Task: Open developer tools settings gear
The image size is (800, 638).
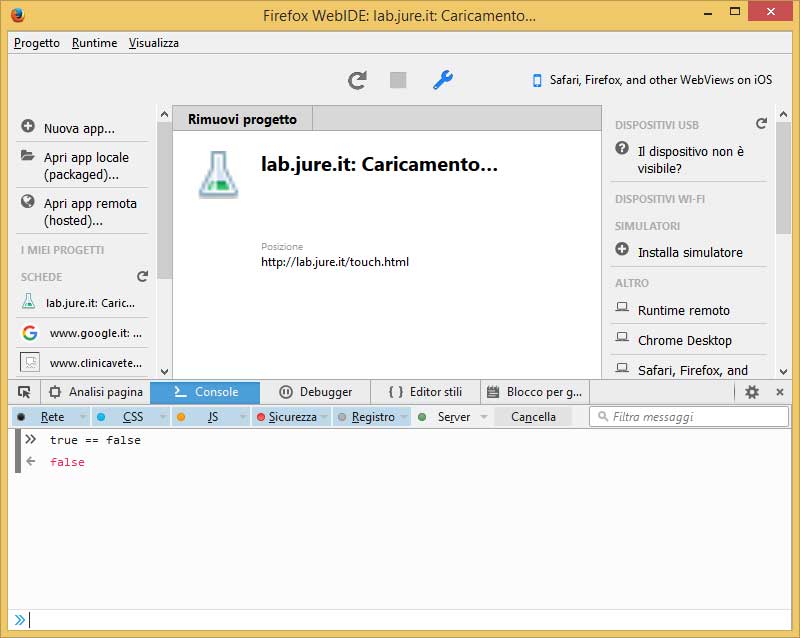Action: (752, 392)
